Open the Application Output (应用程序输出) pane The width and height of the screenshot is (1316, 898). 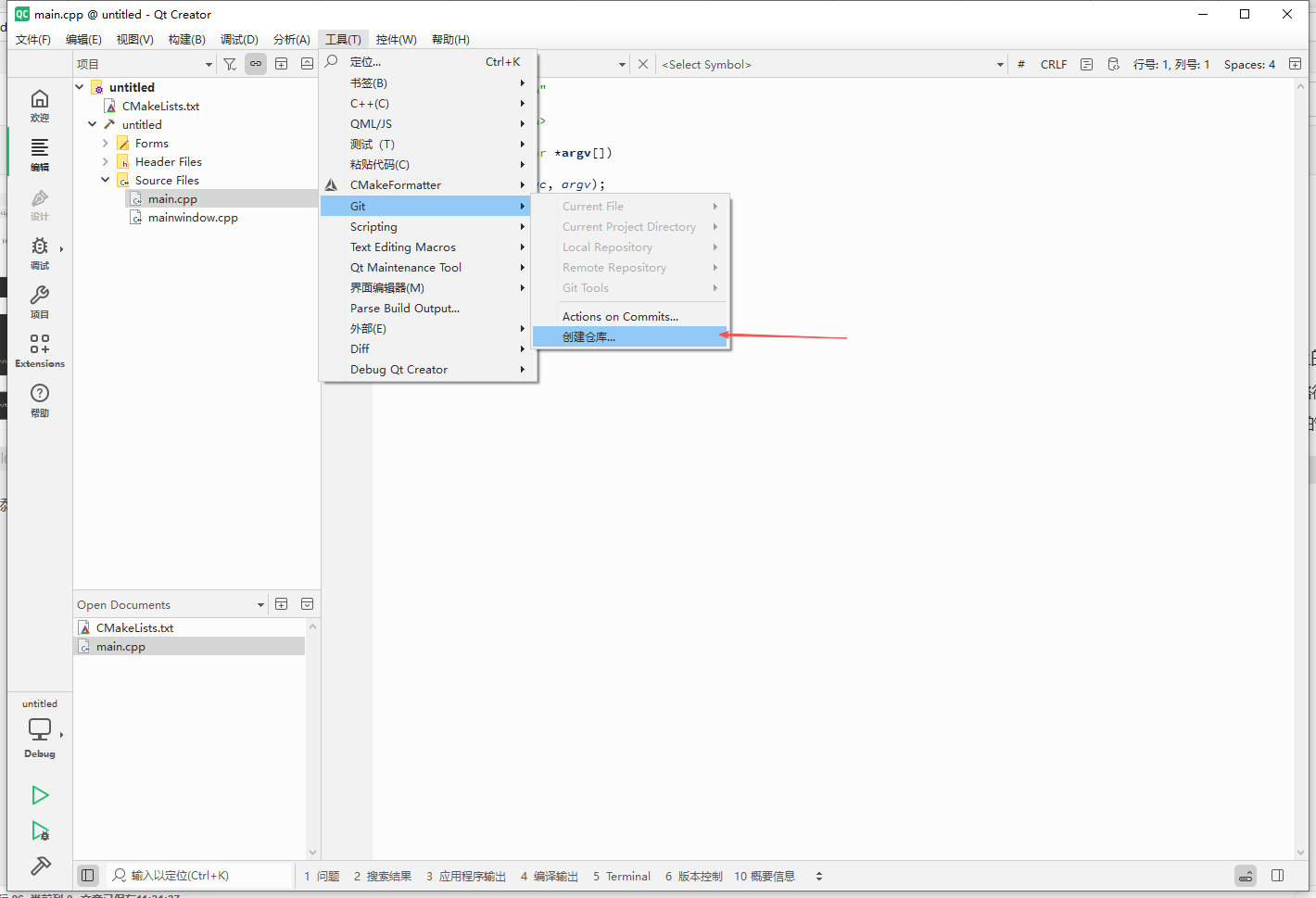pos(466,876)
